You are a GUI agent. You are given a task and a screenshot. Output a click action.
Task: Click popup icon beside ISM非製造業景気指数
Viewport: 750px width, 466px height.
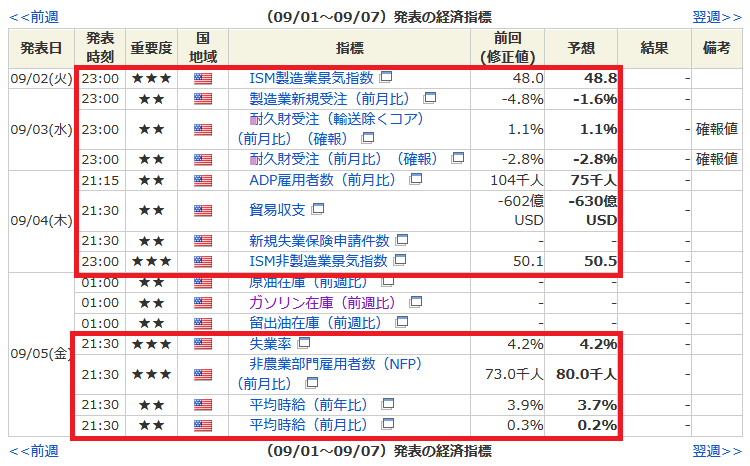(x=400, y=260)
